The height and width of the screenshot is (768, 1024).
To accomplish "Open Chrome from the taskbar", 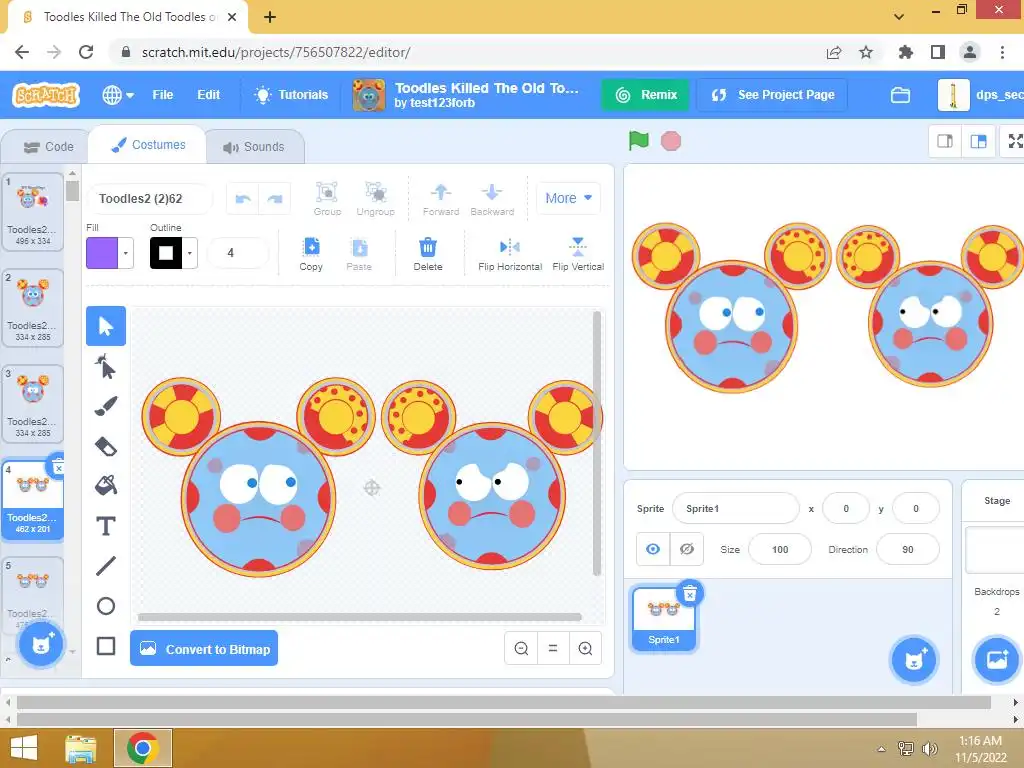I will tap(143, 748).
